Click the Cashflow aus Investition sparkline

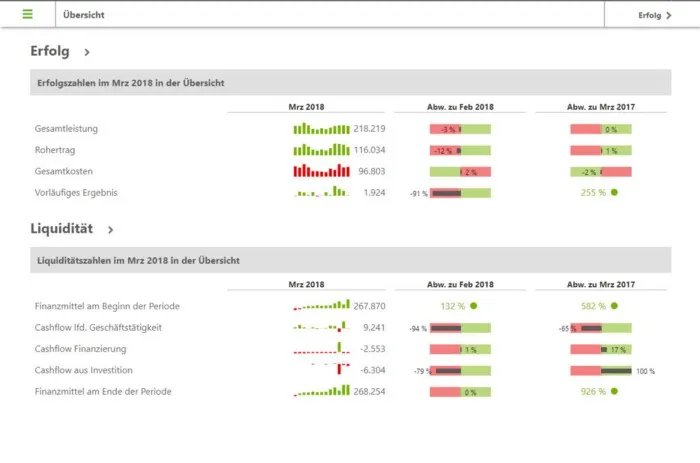point(323,370)
